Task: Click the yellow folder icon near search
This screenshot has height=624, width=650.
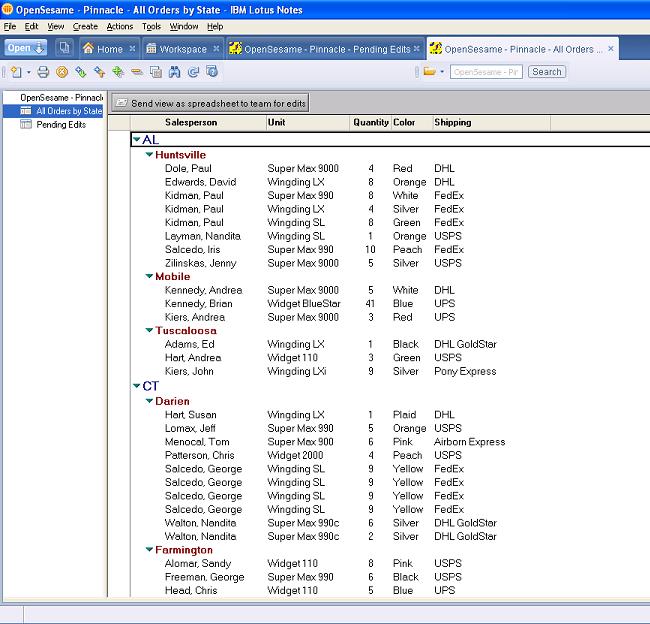Action: pos(429,72)
